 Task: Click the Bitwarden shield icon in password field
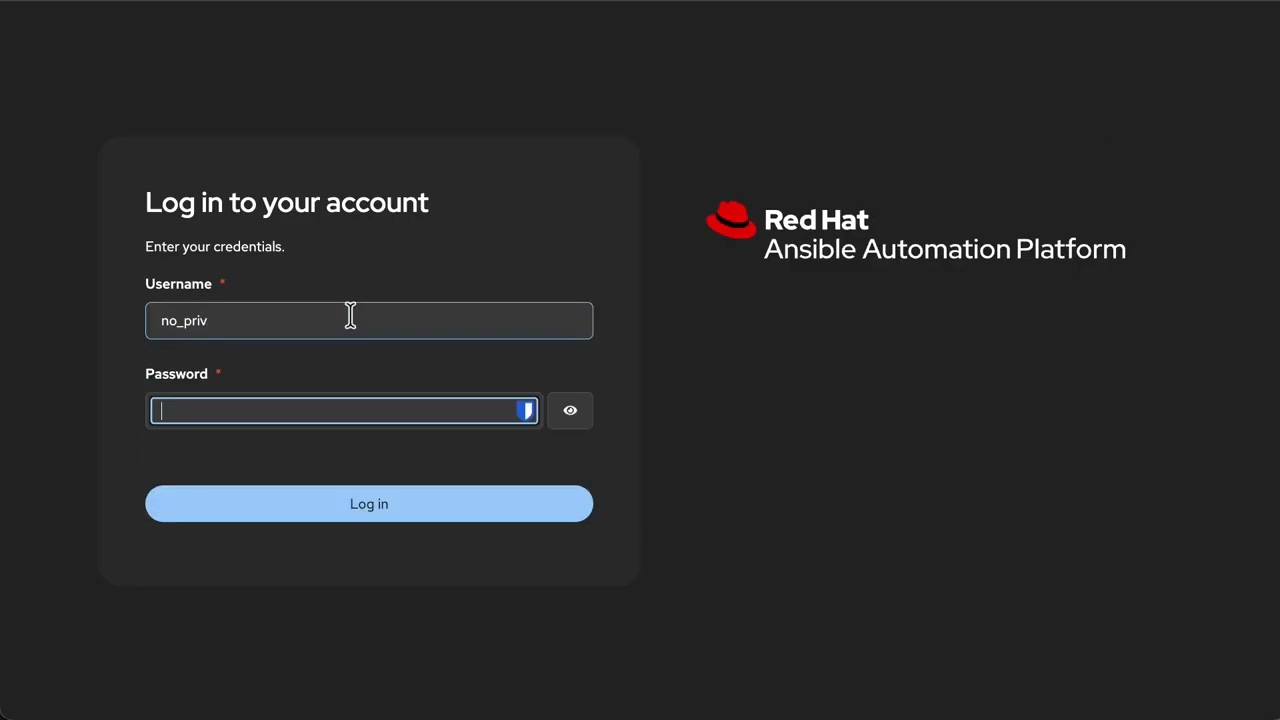click(x=525, y=411)
